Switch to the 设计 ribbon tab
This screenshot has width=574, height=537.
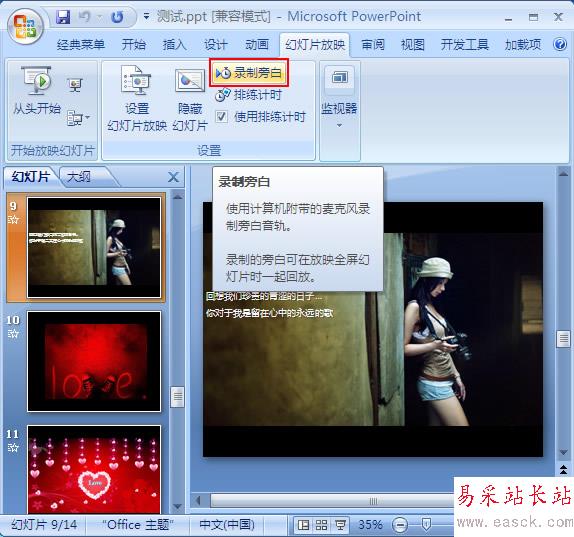(x=216, y=45)
